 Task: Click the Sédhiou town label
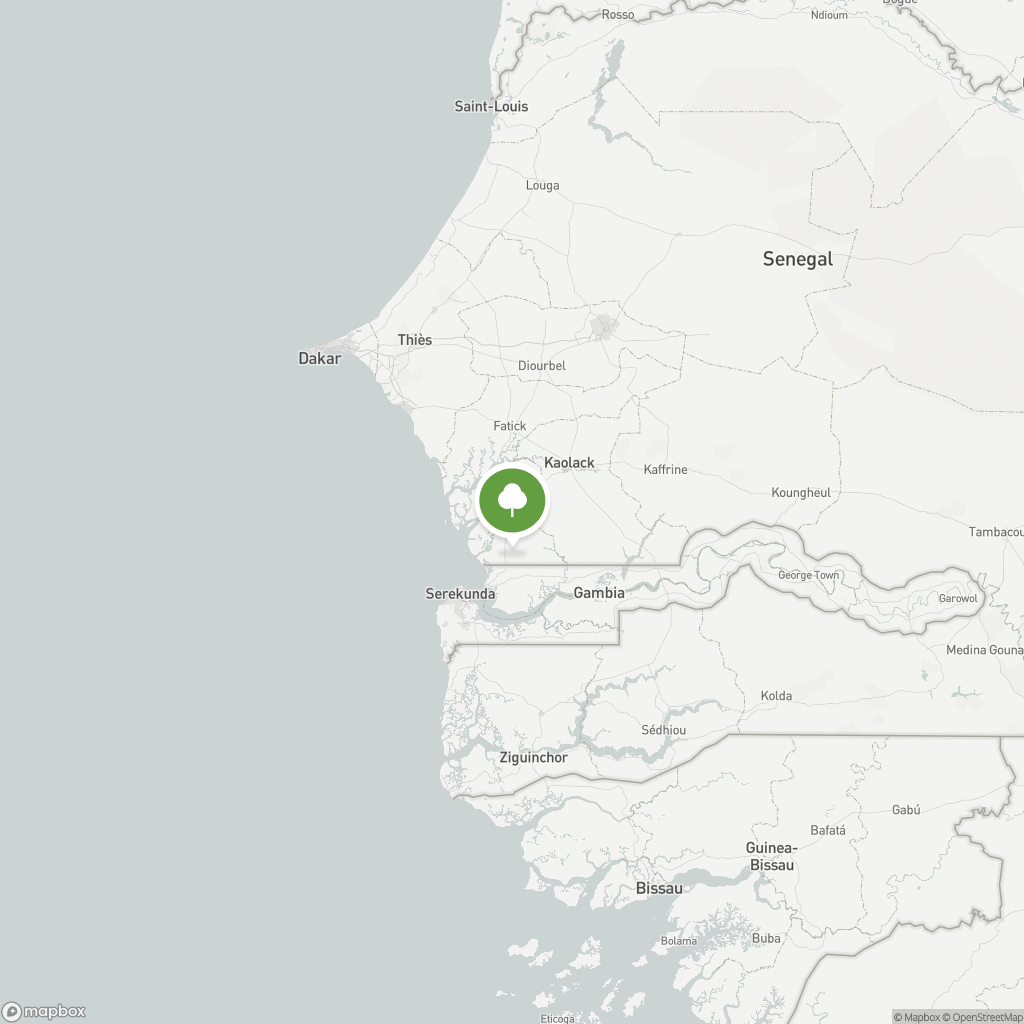664,729
